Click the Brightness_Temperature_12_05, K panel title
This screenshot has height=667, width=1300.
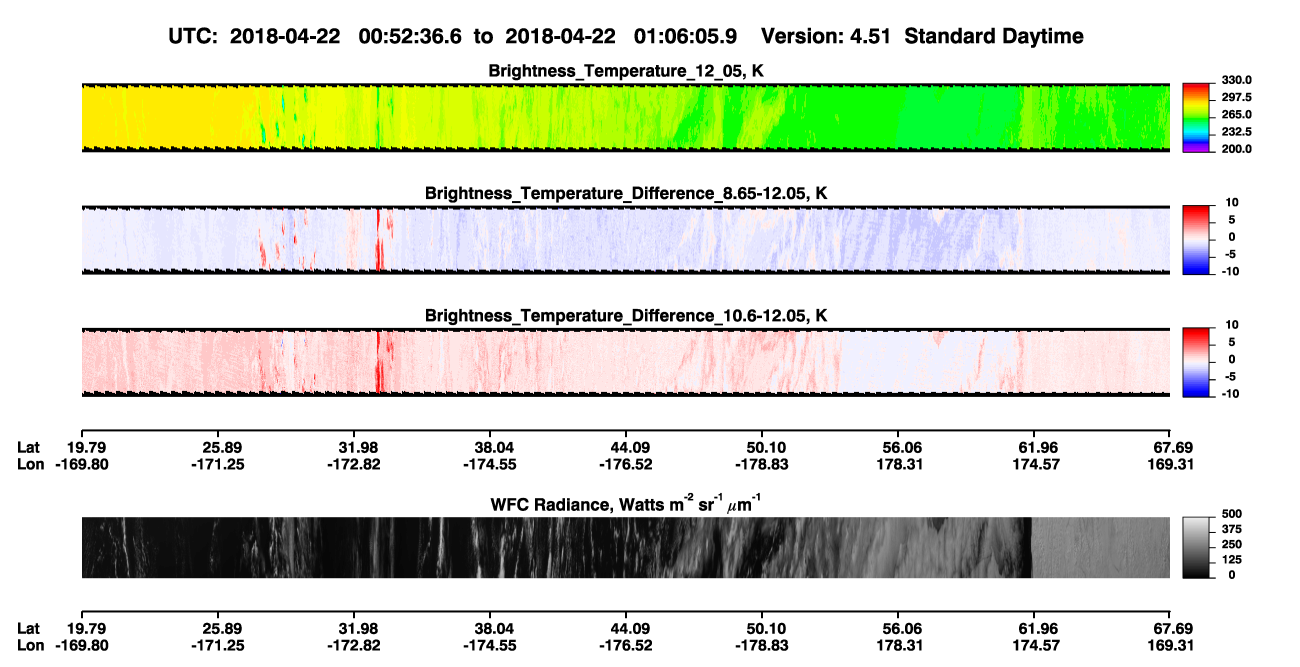626,71
